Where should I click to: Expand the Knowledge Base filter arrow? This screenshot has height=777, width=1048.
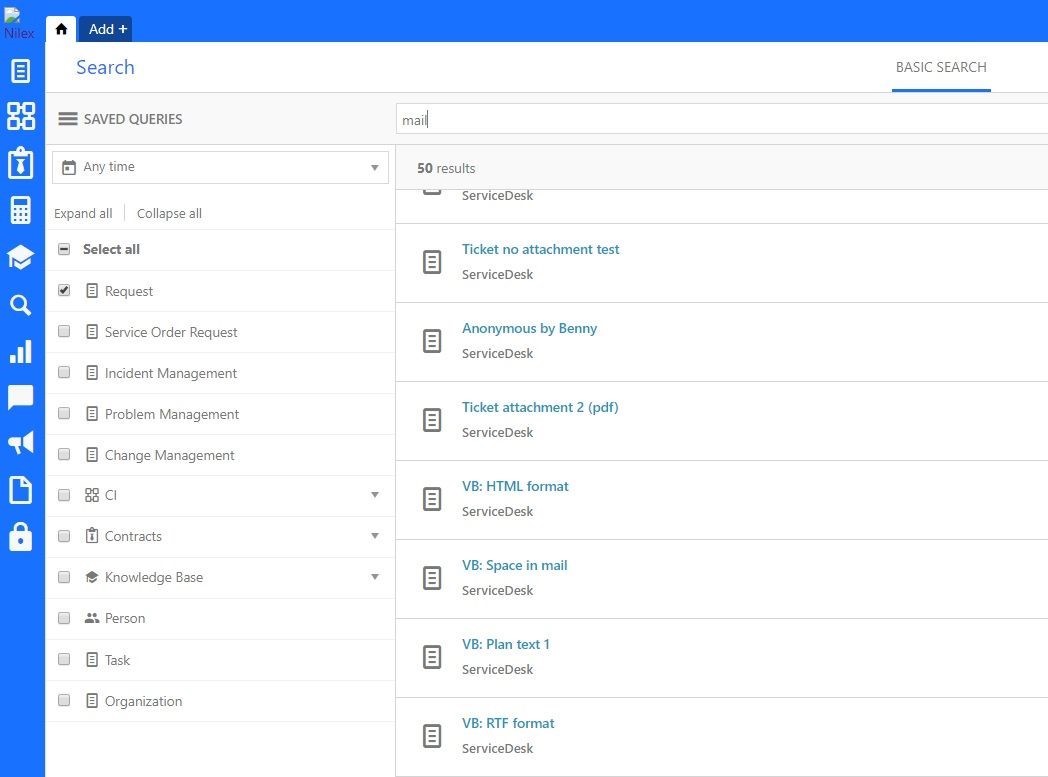pos(375,577)
